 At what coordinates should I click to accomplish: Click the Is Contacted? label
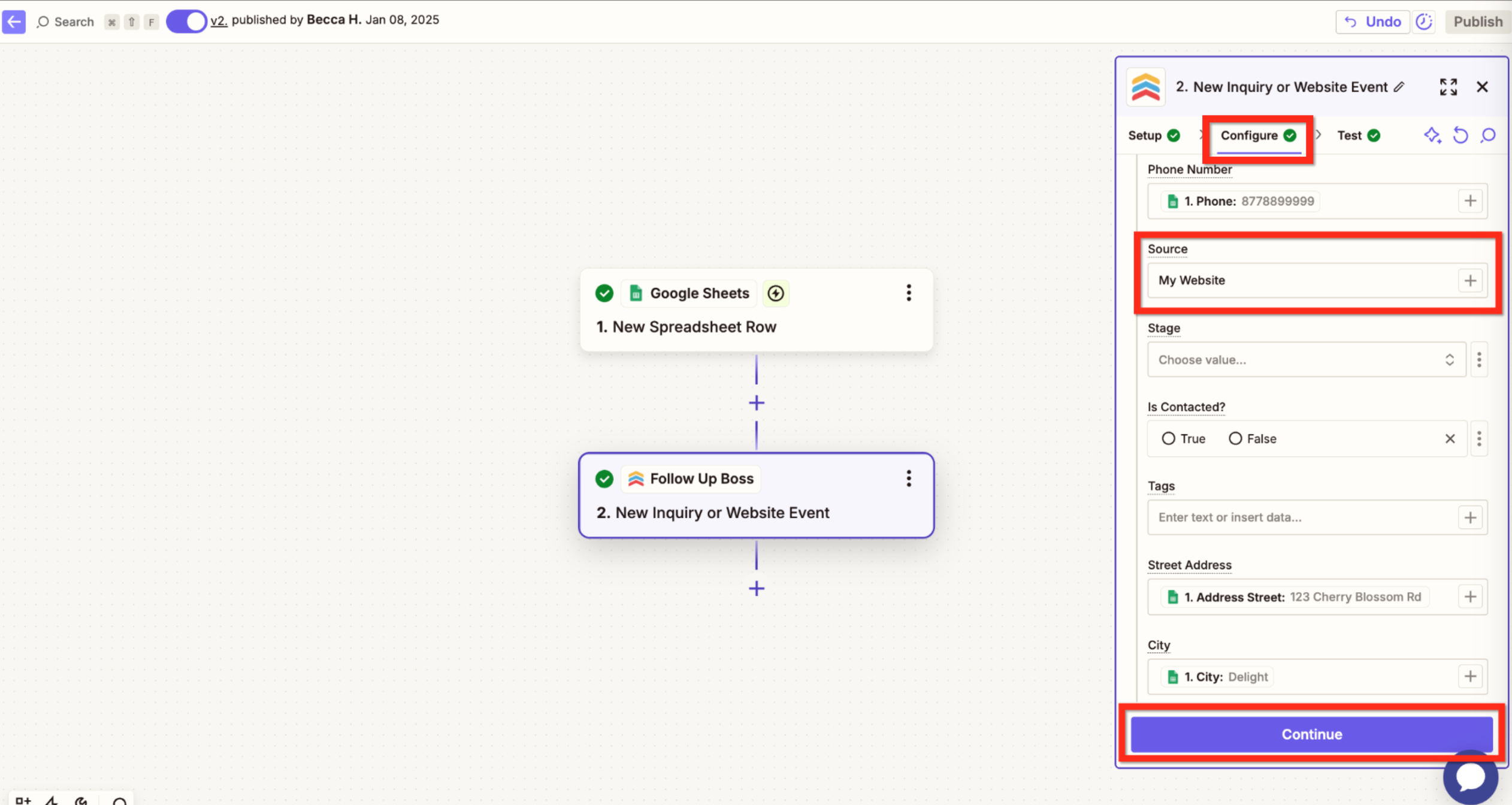[1186, 407]
